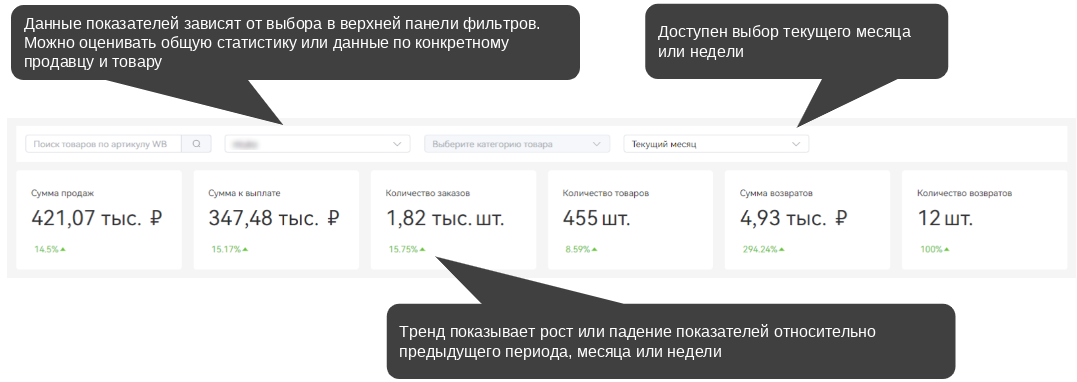Click the 421,07 тыс. ₽ value
The height and width of the screenshot is (382, 1077).
click(97, 218)
